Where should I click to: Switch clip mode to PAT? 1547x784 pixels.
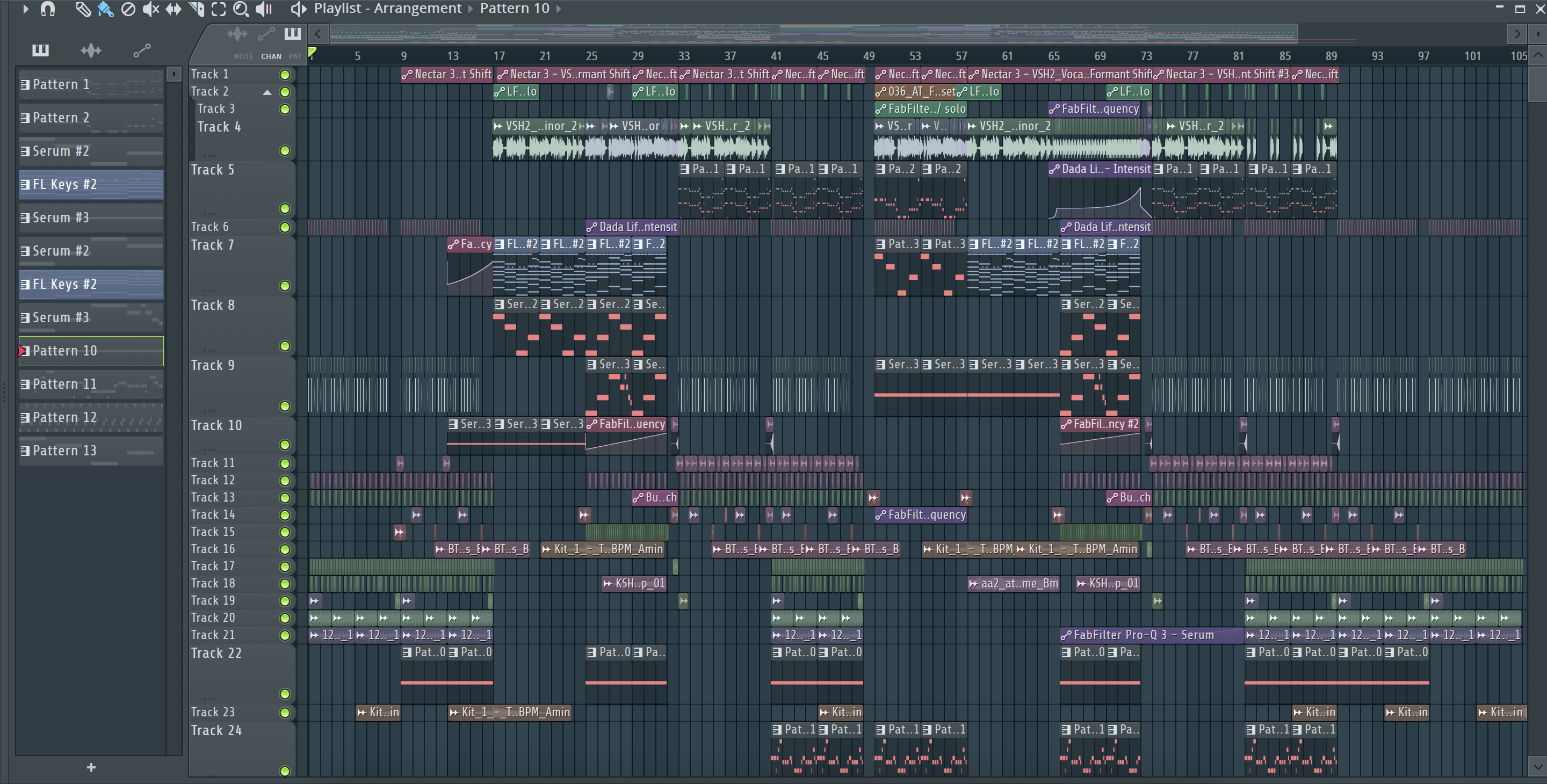pos(295,56)
